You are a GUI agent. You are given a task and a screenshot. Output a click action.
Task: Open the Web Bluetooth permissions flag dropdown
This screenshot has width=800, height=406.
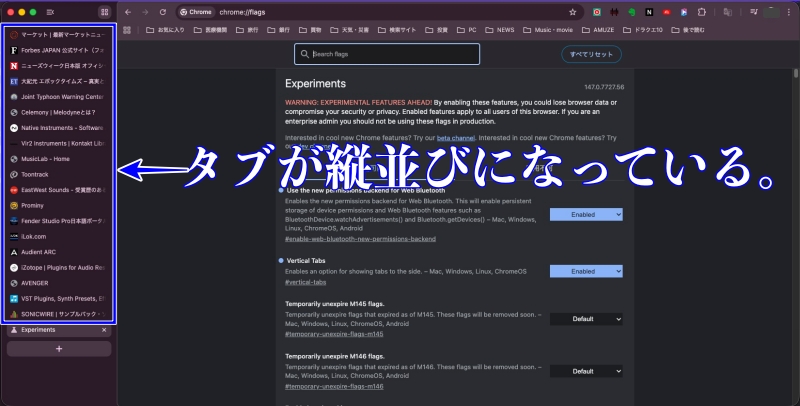click(x=586, y=215)
